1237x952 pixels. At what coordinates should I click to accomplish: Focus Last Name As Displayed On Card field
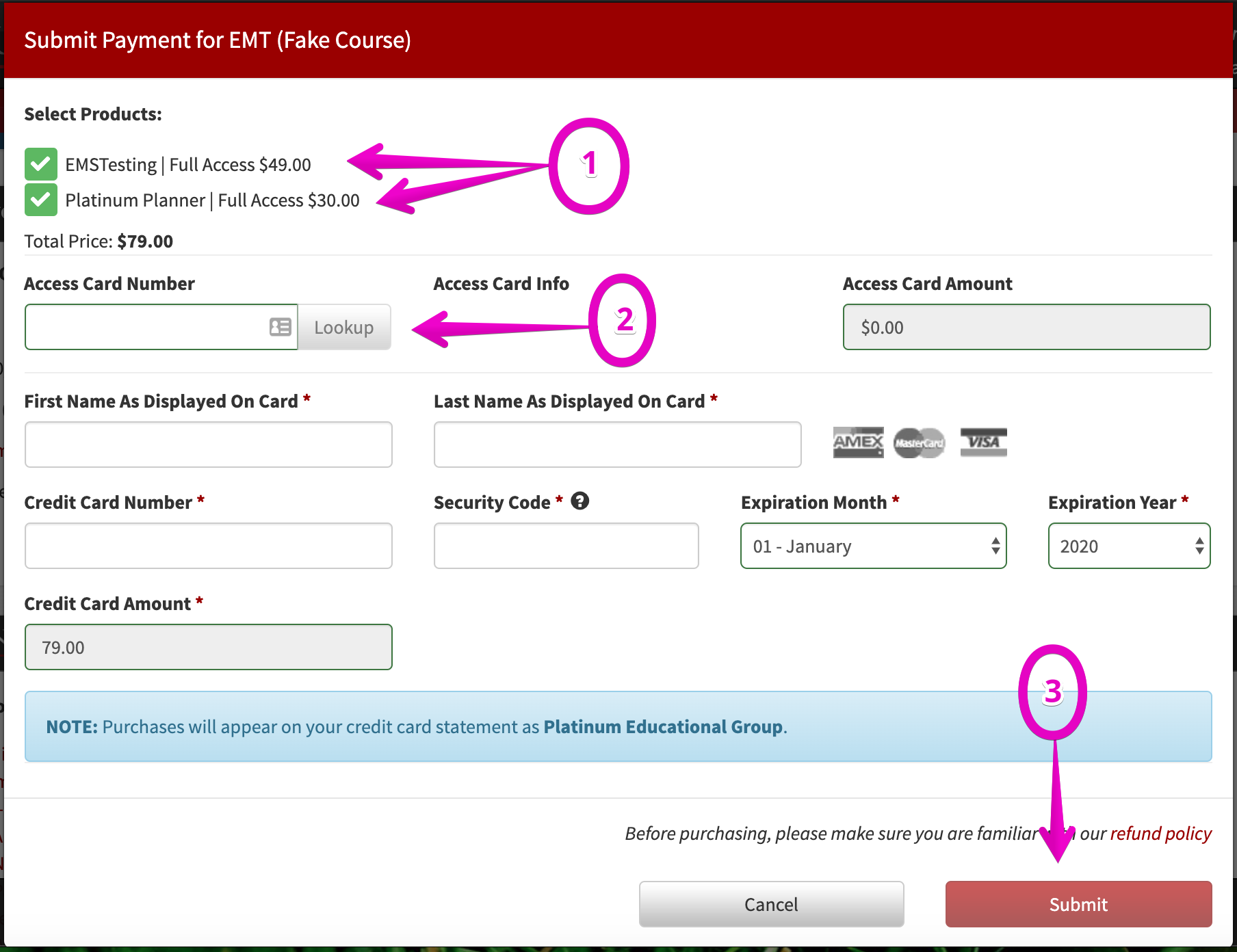click(617, 445)
